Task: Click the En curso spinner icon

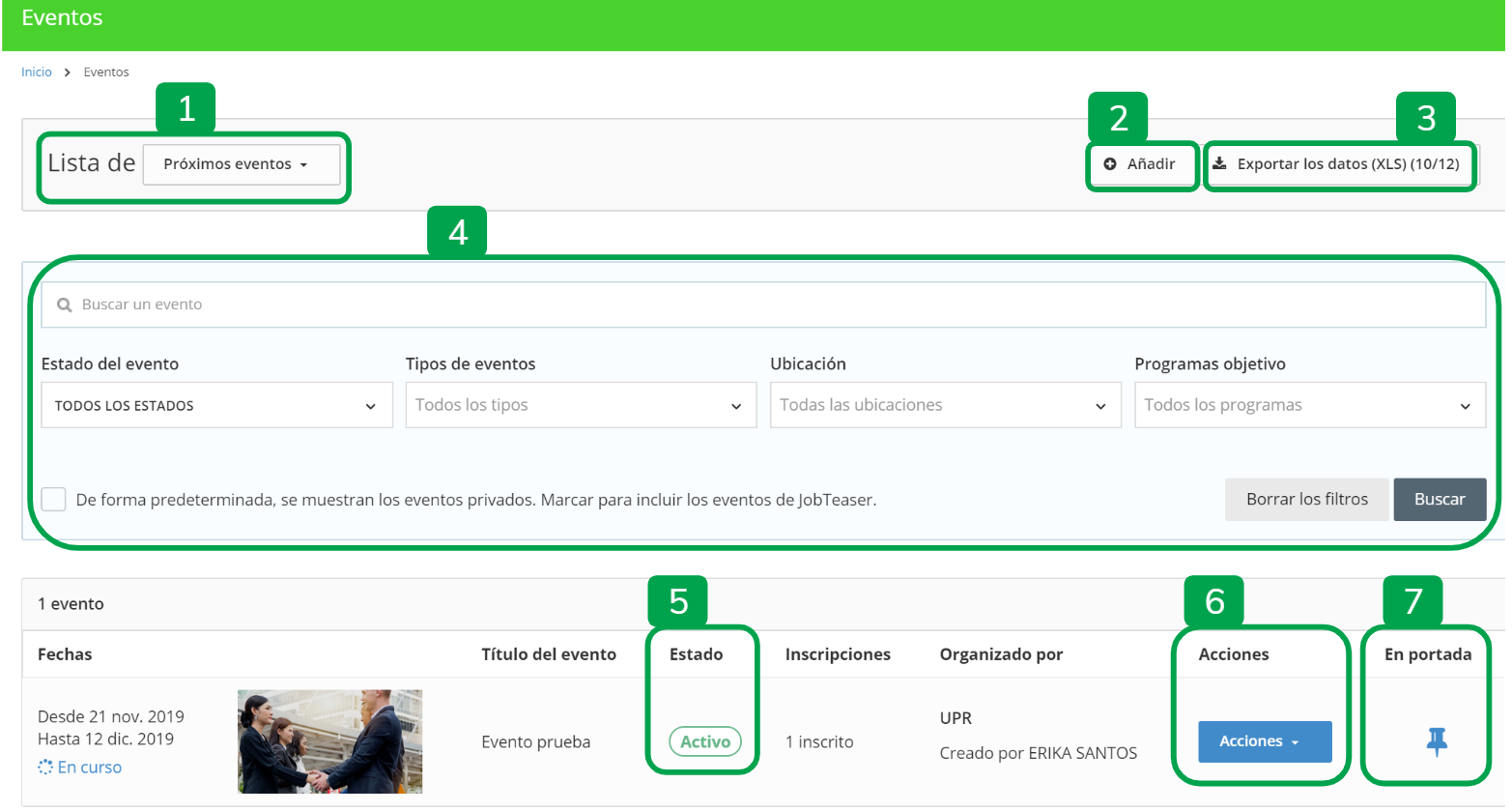Action: pos(45,768)
